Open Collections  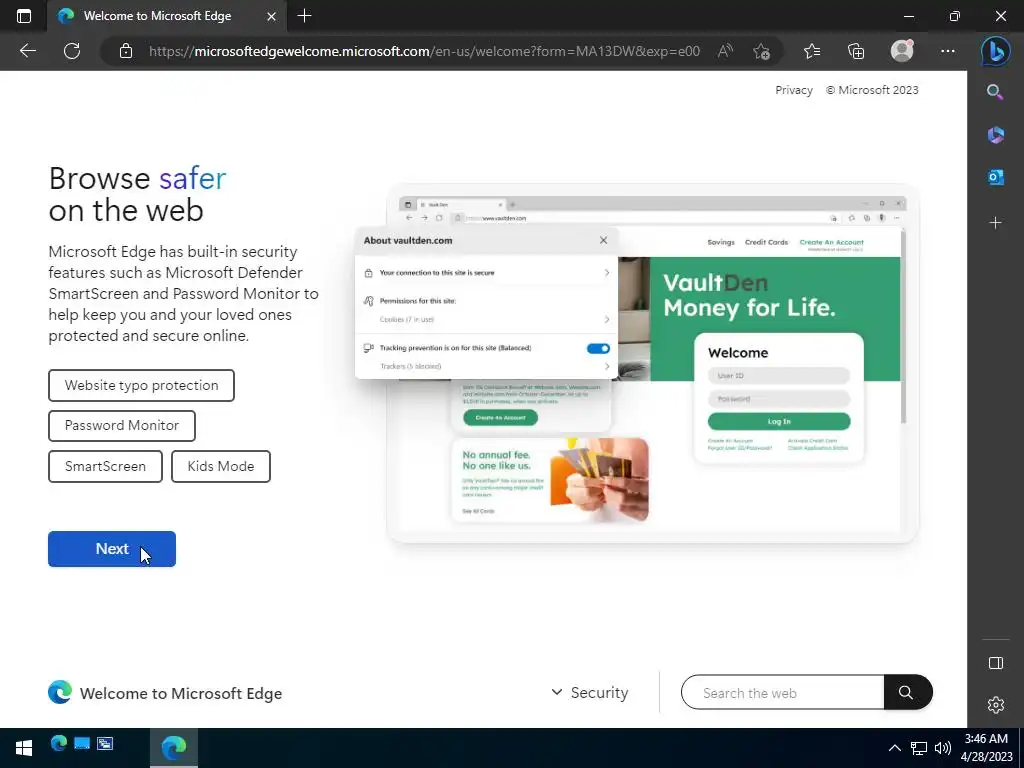click(x=856, y=51)
